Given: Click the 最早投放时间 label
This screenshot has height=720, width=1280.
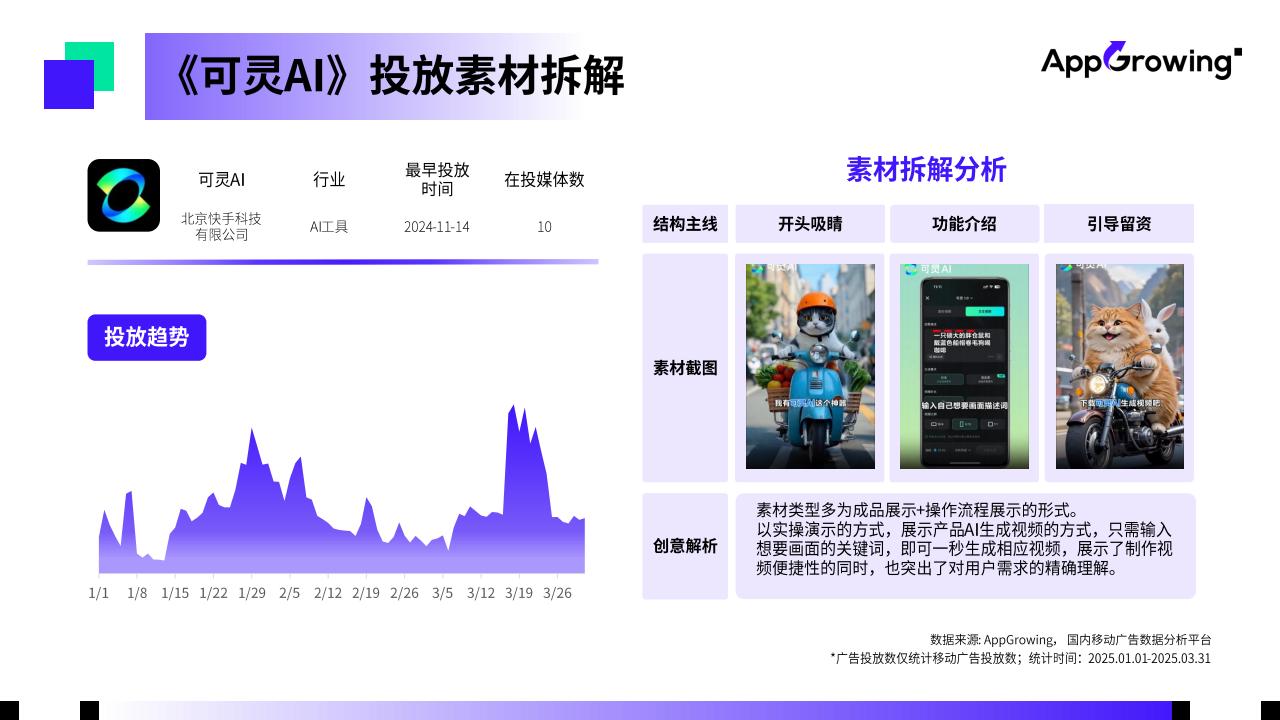Looking at the screenshot, I should click(x=437, y=179).
